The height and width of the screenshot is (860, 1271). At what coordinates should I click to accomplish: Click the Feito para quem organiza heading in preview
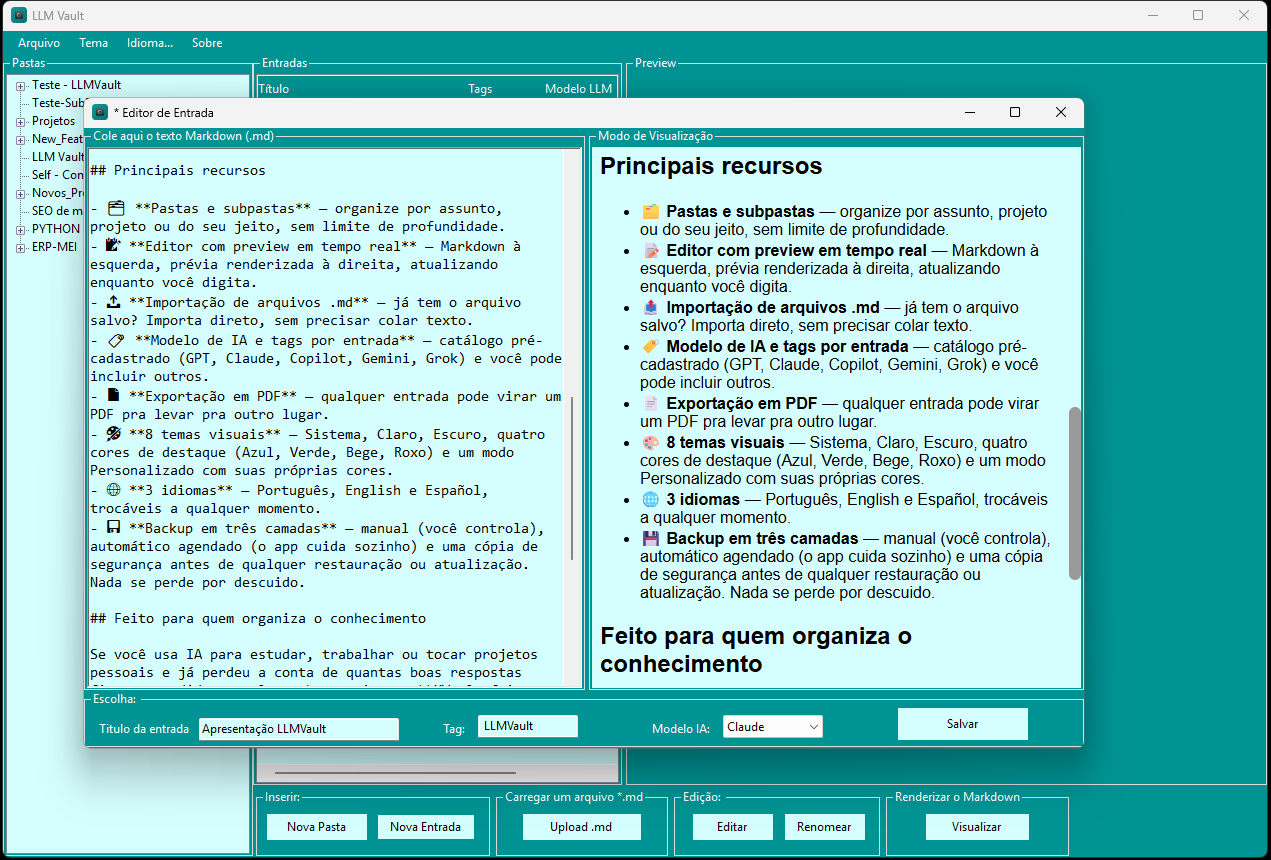coord(755,649)
